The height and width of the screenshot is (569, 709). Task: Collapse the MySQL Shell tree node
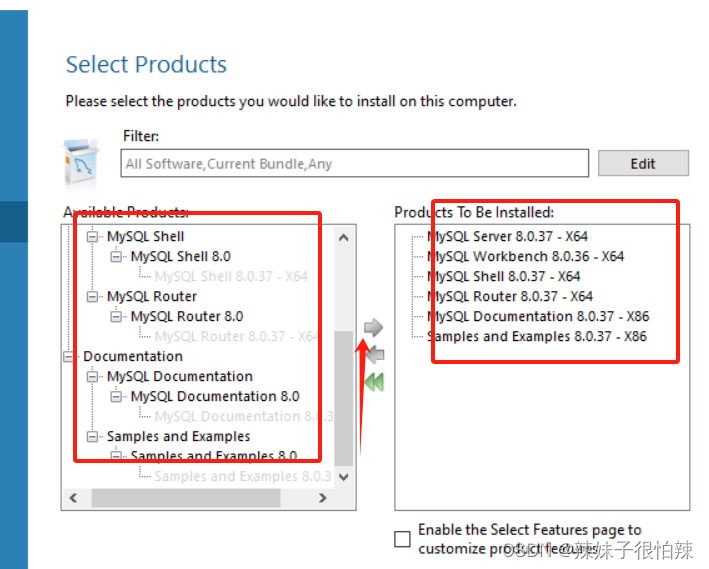click(x=92, y=237)
